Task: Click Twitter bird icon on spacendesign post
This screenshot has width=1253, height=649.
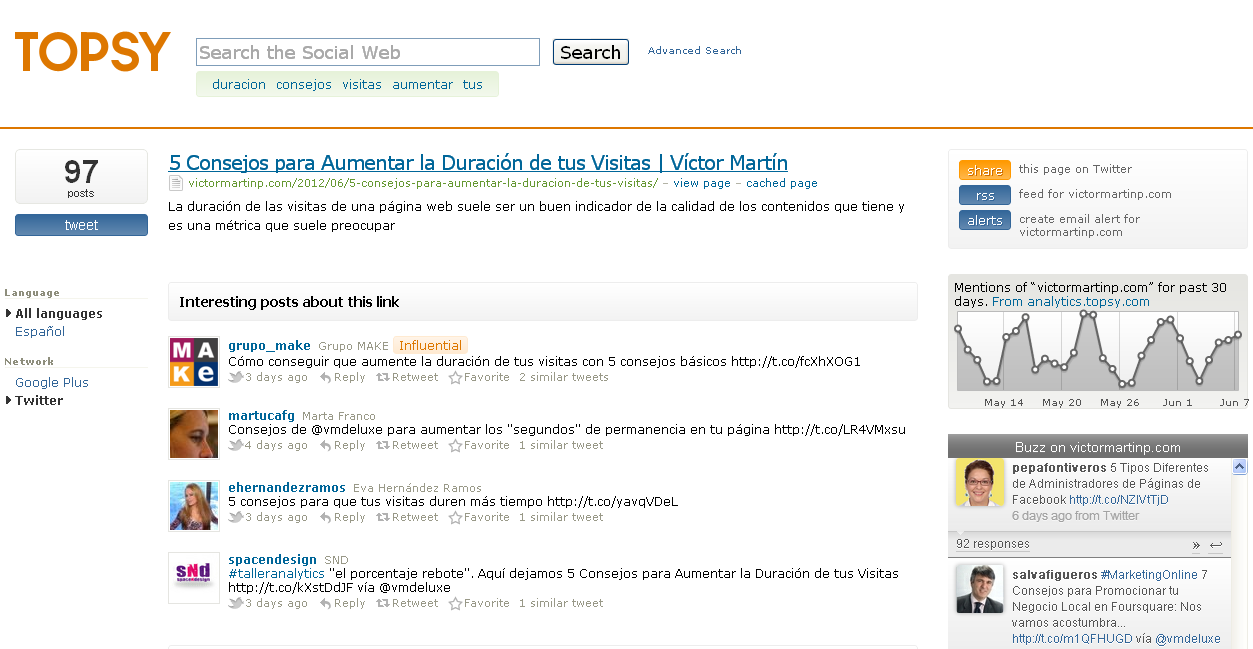Action: pos(236,604)
